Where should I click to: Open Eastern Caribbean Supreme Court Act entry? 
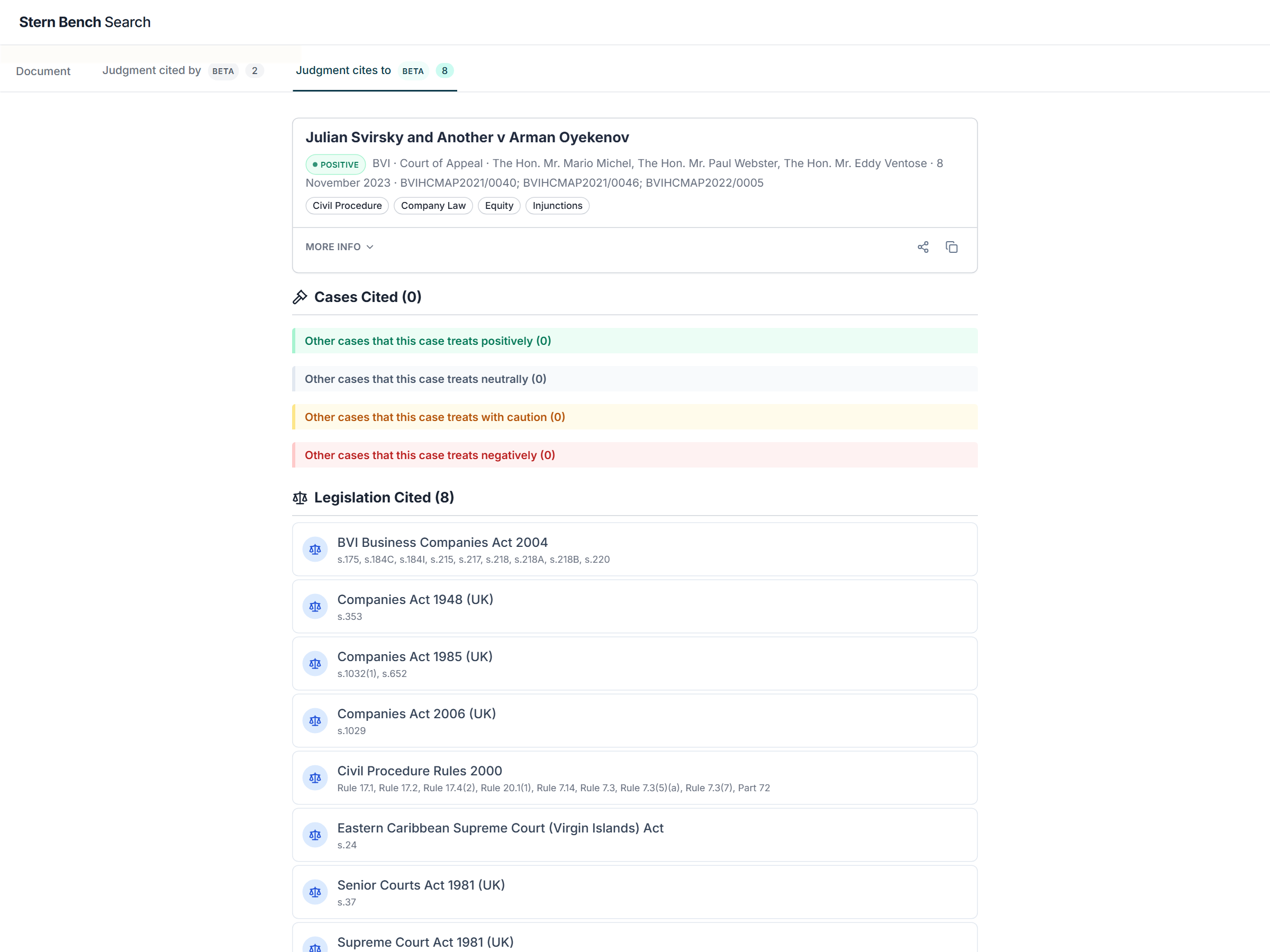click(x=500, y=828)
